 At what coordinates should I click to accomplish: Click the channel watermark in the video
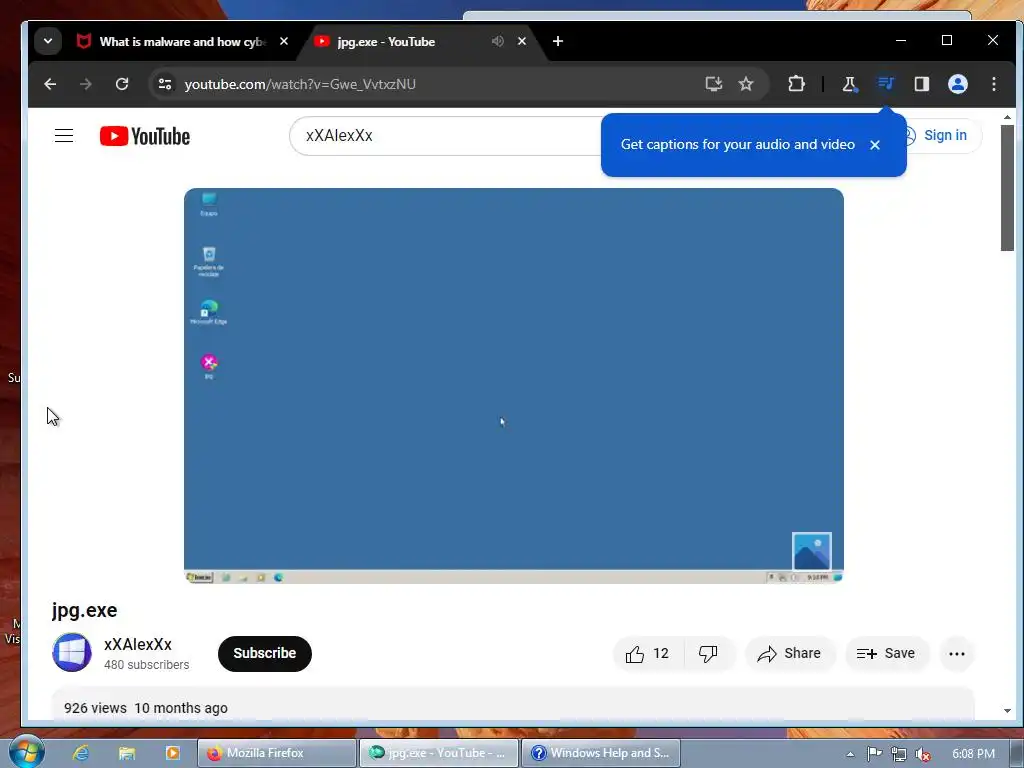812,552
